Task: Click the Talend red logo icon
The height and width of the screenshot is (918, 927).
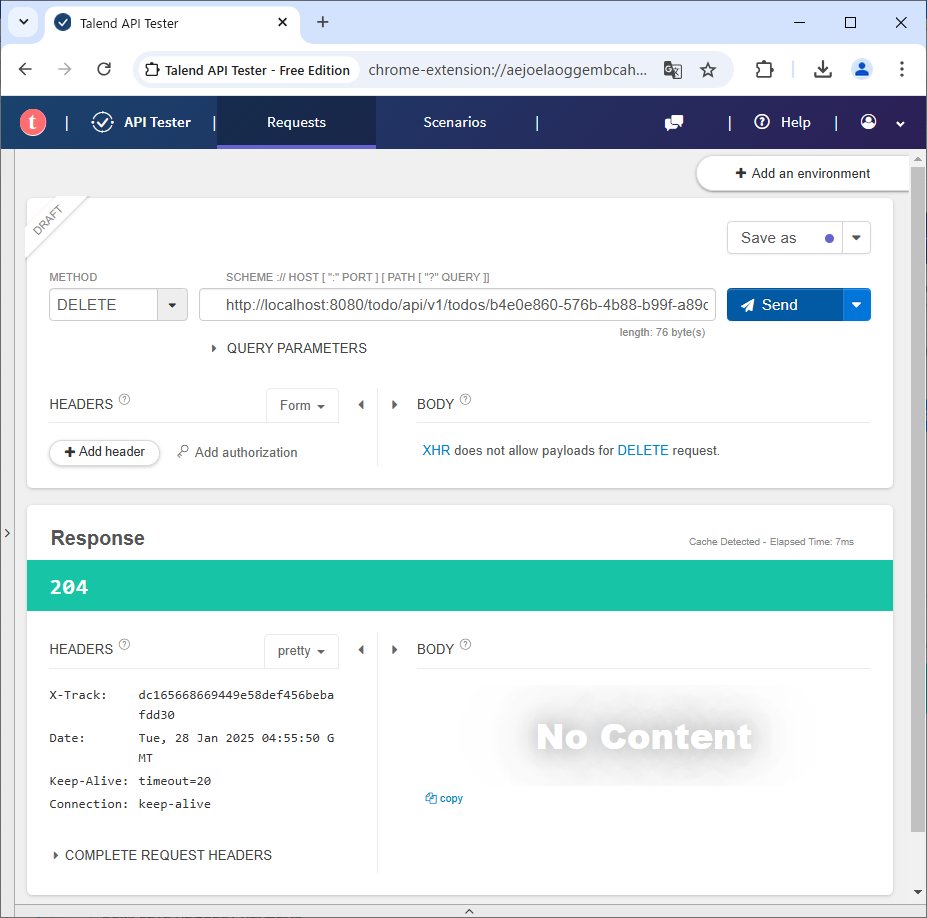Action: (x=33, y=122)
